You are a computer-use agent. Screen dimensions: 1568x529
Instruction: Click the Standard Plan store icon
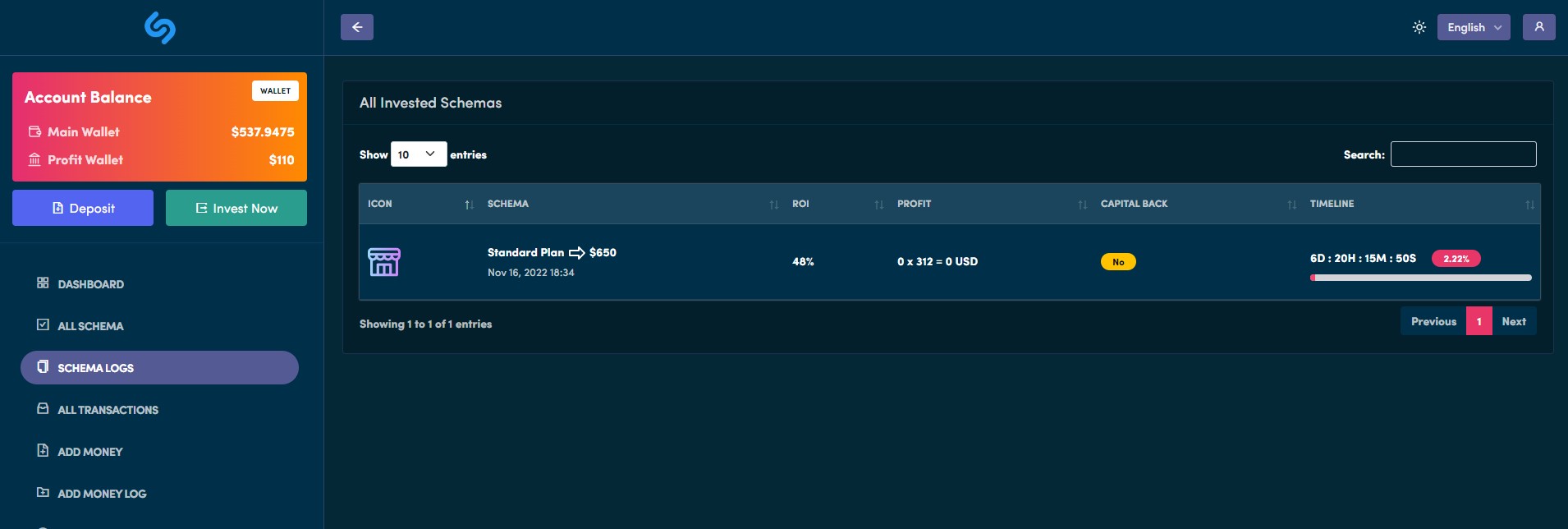pos(384,262)
